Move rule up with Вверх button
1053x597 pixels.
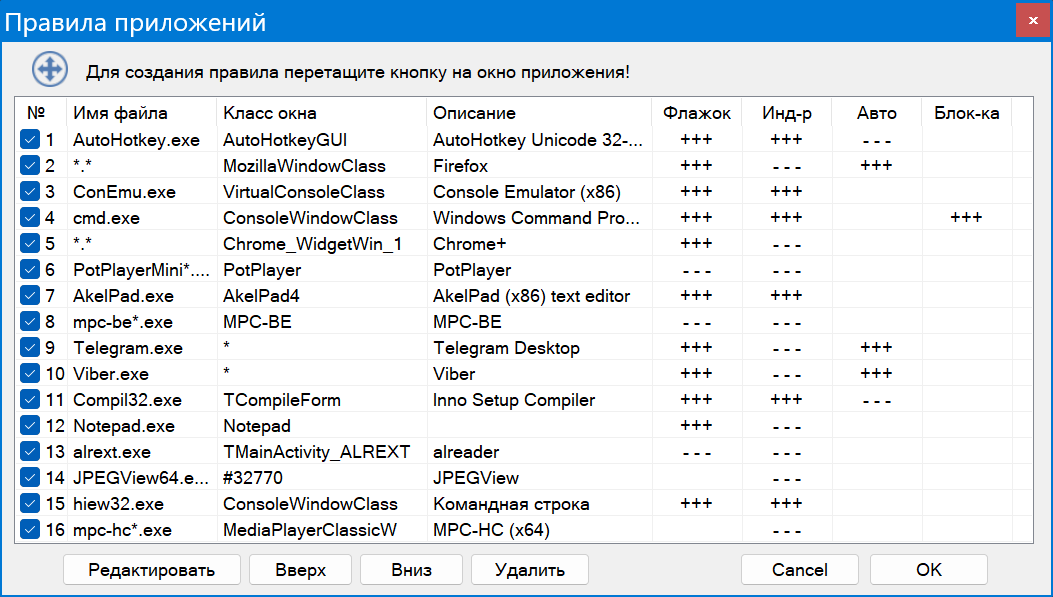pos(300,569)
